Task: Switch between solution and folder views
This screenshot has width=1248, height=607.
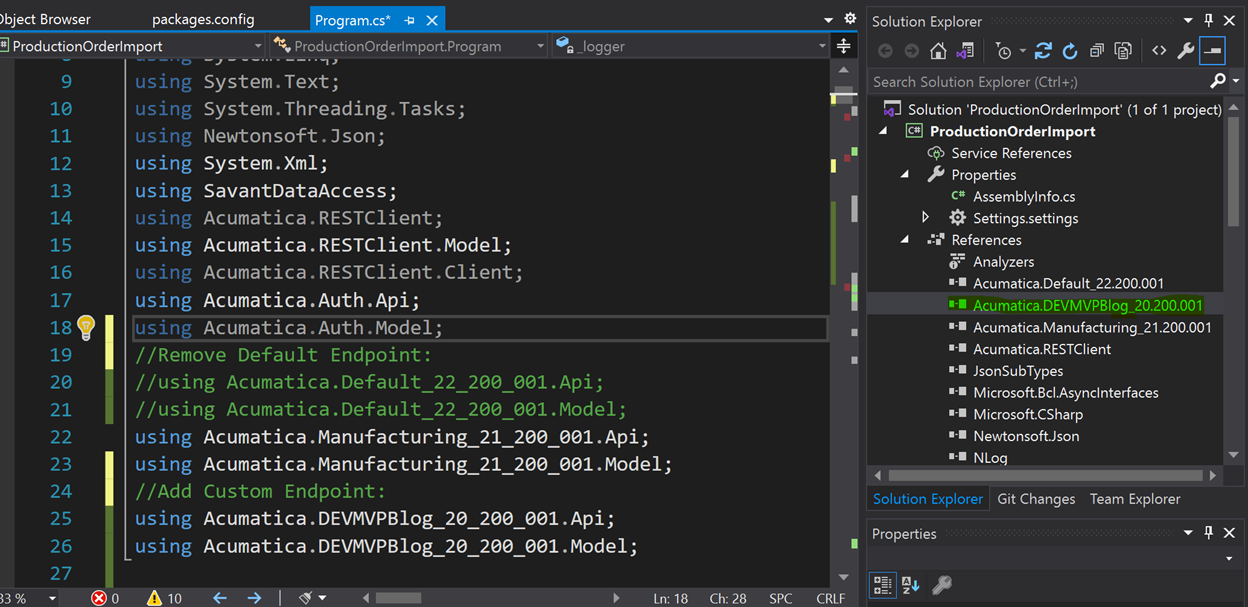Action: (x=965, y=51)
